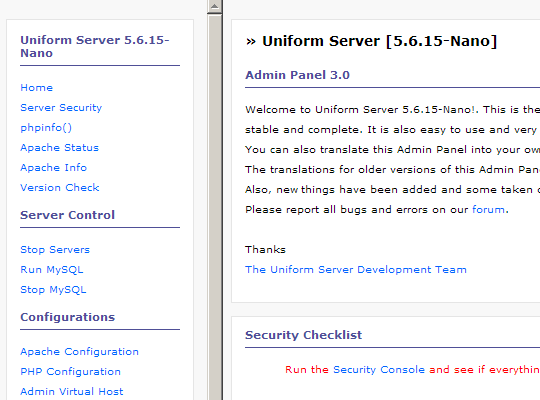Open Admin Virtual Host link
This screenshot has height=400, width=540.
click(72, 392)
